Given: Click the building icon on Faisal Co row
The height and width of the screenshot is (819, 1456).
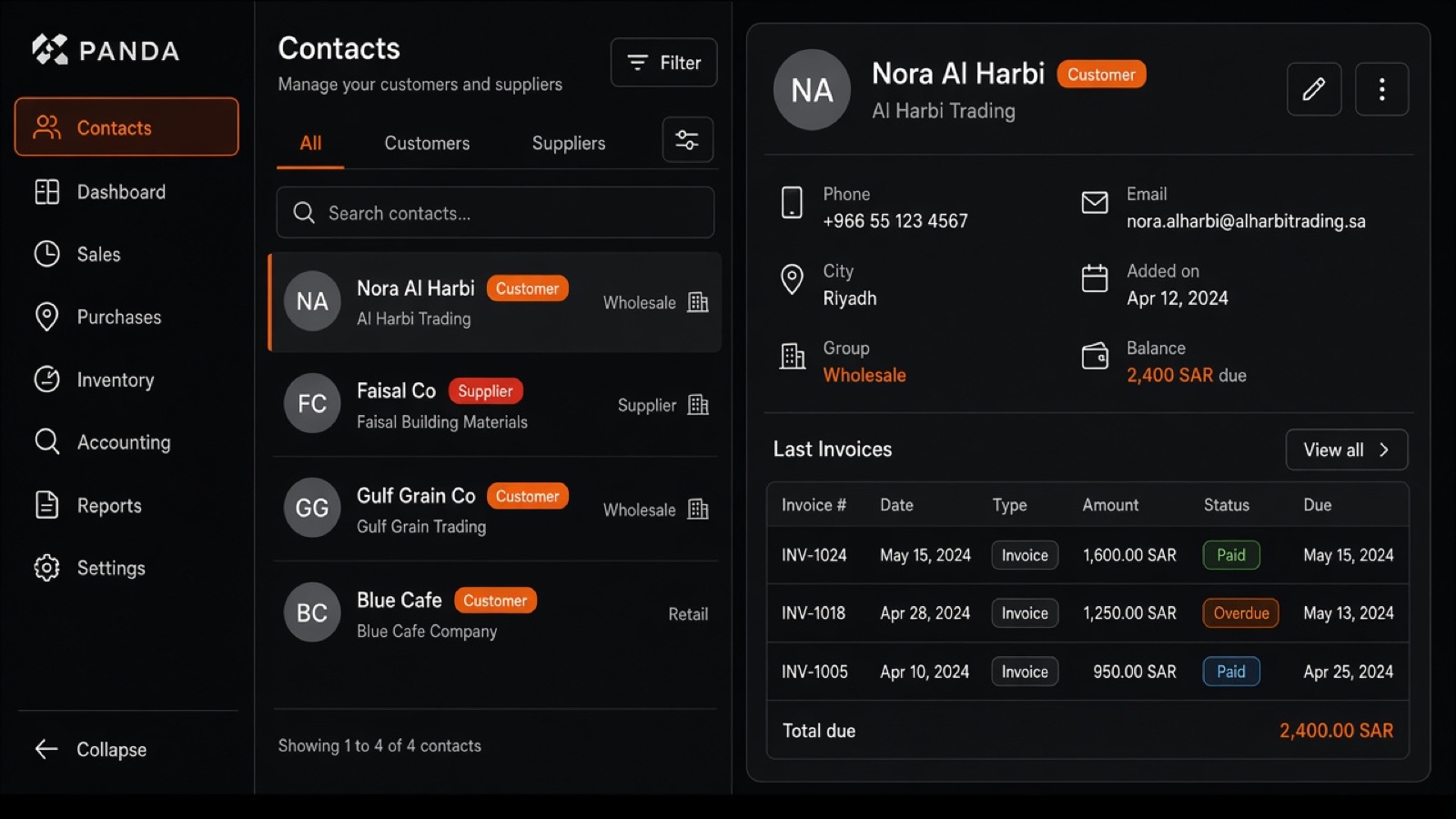Looking at the screenshot, I should point(698,405).
